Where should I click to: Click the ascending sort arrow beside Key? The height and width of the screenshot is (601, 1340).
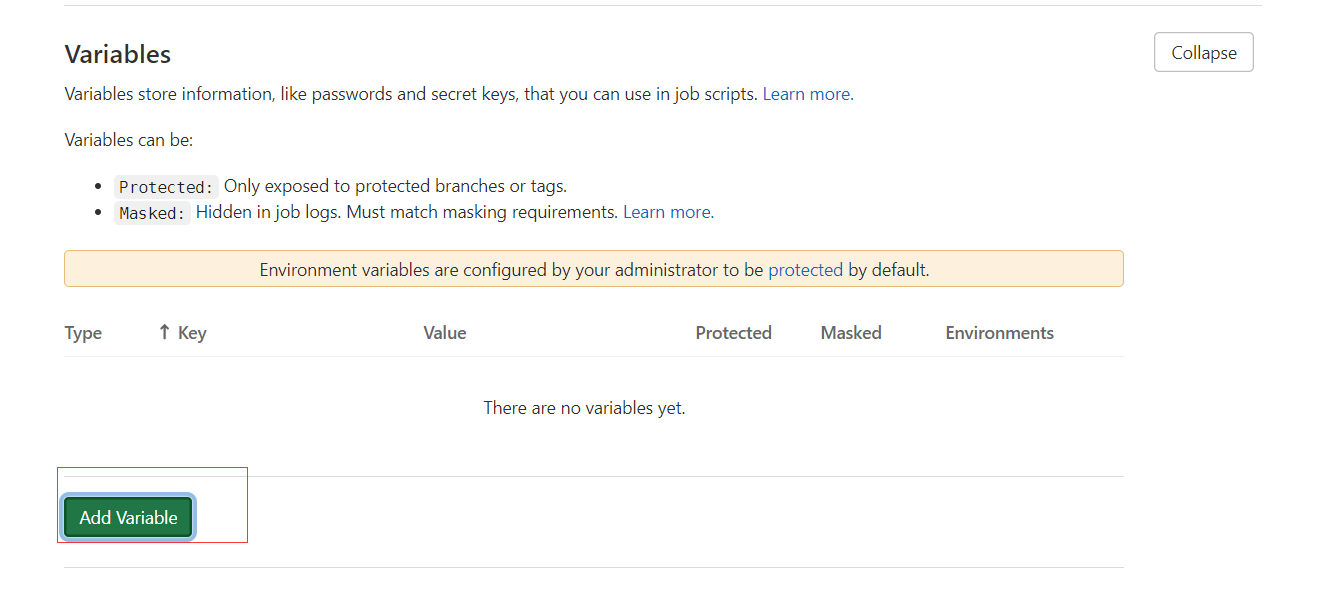pos(164,333)
